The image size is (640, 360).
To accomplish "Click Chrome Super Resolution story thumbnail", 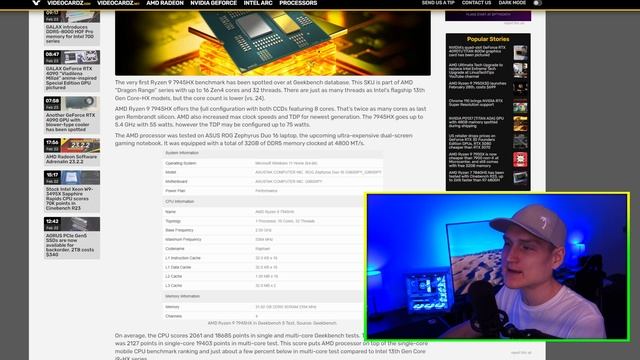I will click(520, 106).
